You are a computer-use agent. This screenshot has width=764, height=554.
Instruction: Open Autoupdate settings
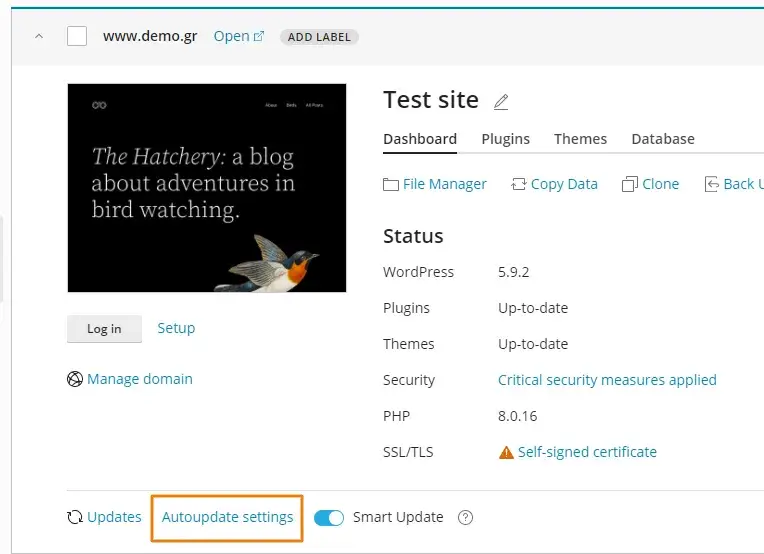[228, 517]
